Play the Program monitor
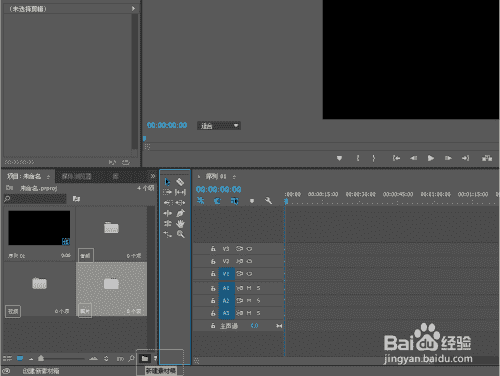 click(x=431, y=158)
